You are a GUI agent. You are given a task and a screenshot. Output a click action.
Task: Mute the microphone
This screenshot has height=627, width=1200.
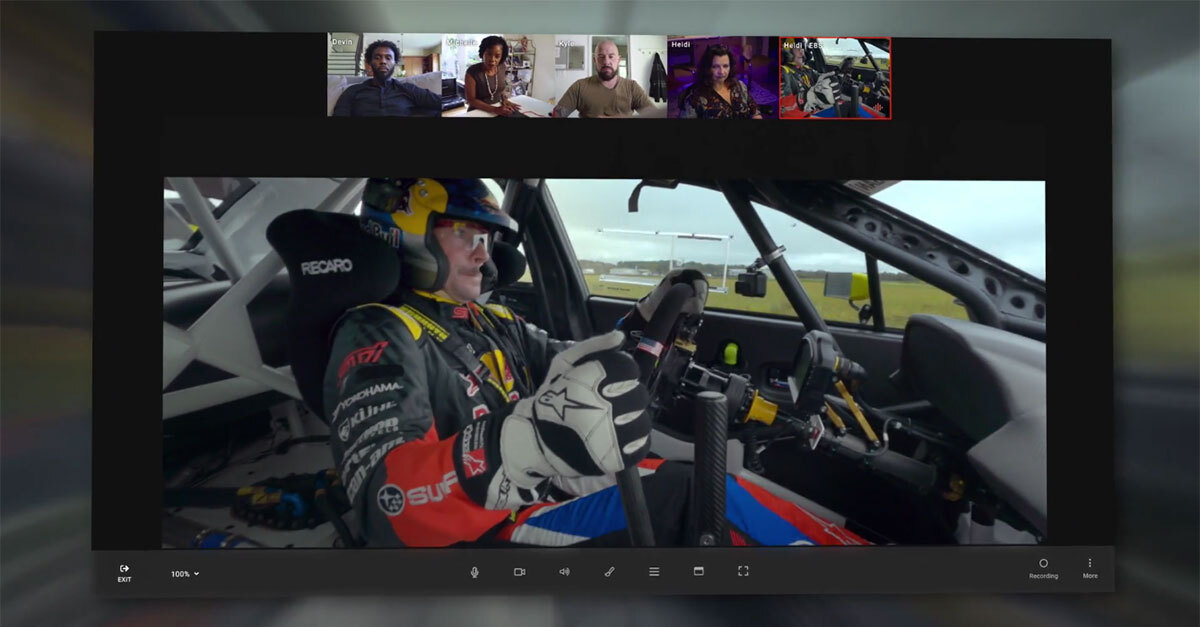(x=475, y=571)
